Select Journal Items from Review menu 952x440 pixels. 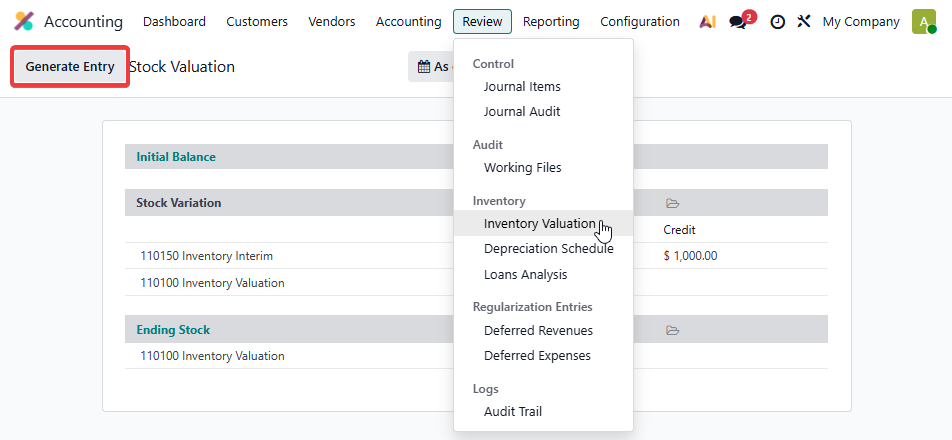[521, 87]
